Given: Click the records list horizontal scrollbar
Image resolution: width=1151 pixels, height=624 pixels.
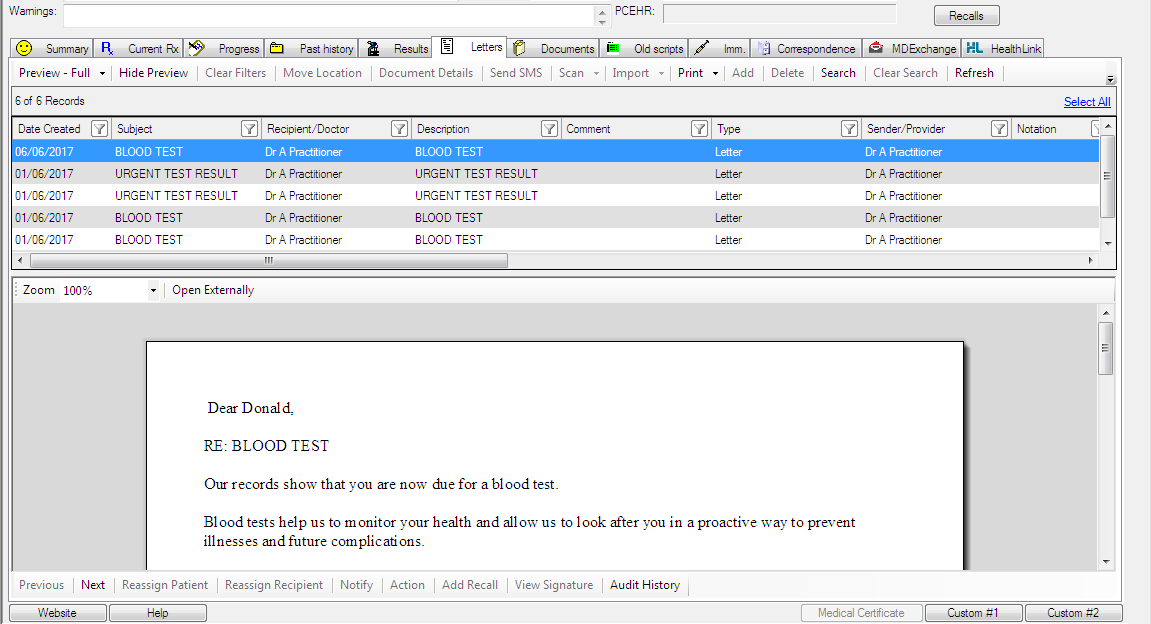Looking at the screenshot, I should pyautogui.click(x=269, y=260).
